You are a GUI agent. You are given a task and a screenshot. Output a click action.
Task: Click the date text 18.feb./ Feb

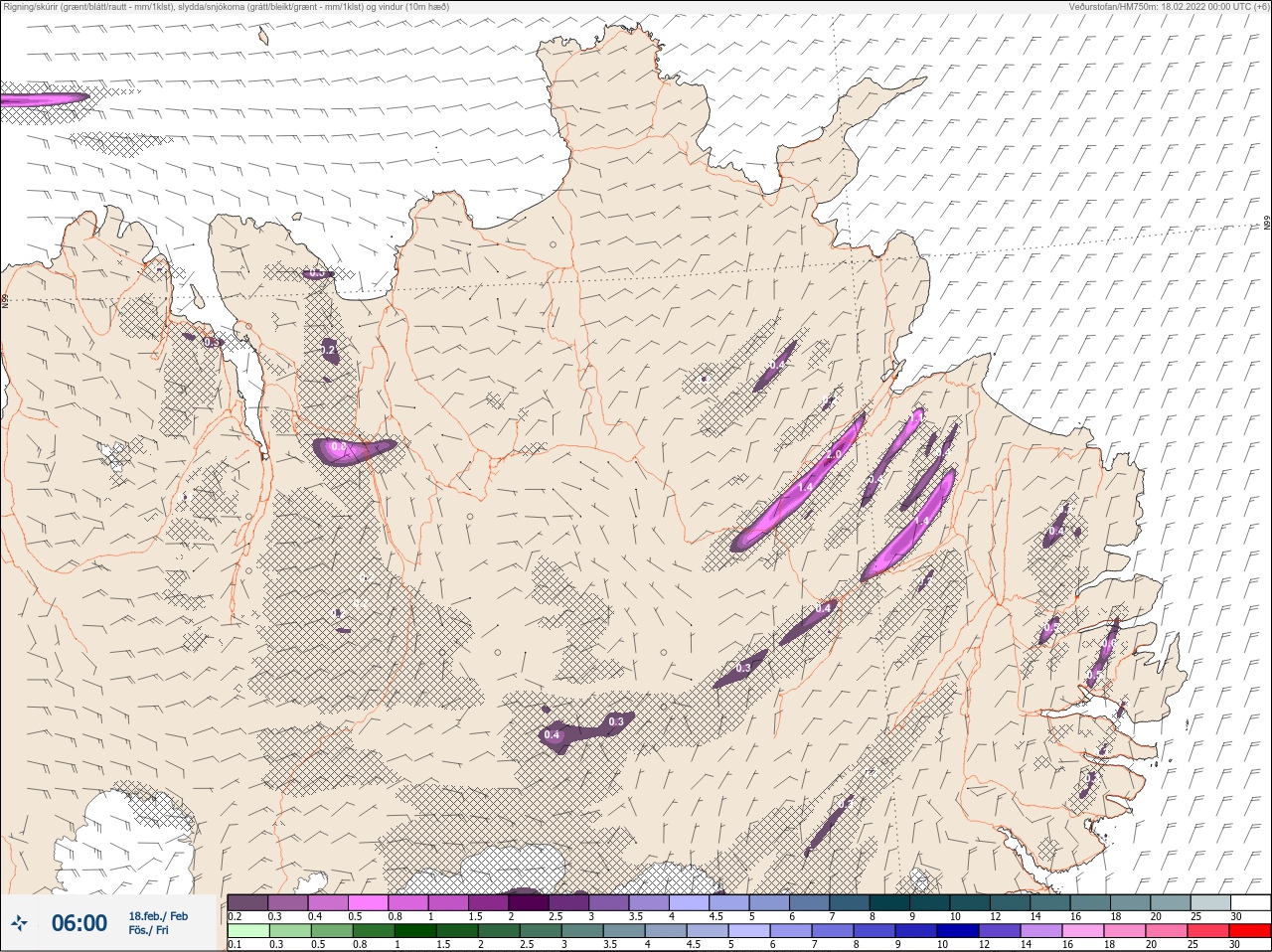click(158, 916)
